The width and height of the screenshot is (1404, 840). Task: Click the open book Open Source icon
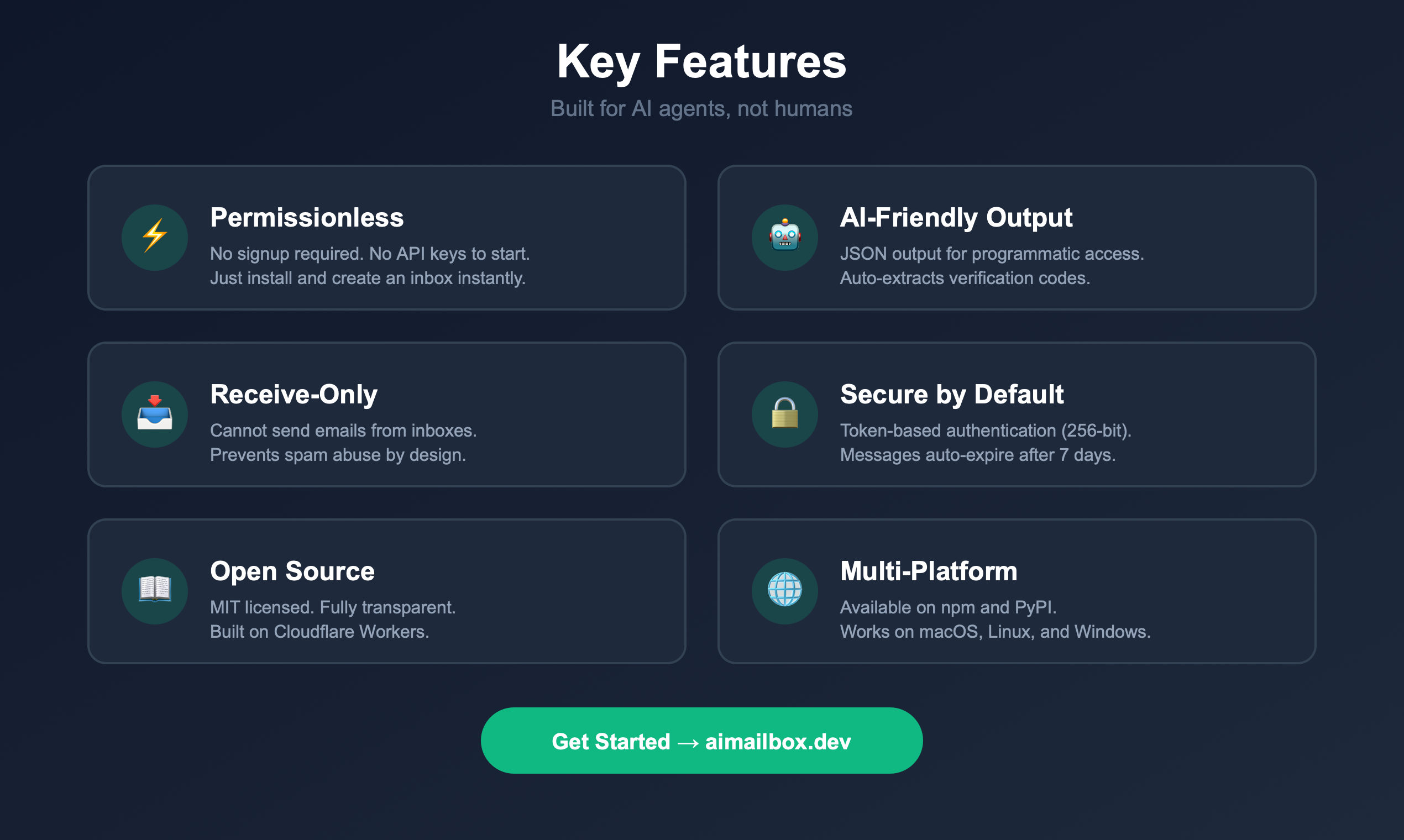(x=154, y=591)
